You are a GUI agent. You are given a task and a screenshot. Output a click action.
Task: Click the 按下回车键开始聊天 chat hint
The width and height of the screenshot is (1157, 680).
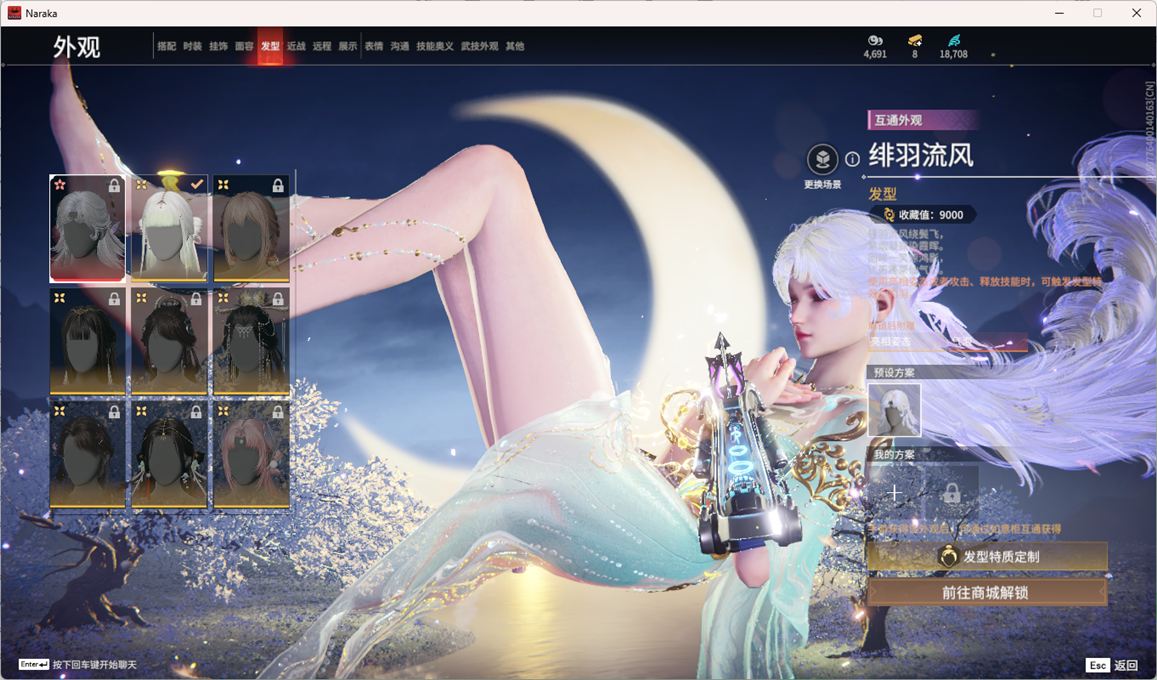(94, 665)
